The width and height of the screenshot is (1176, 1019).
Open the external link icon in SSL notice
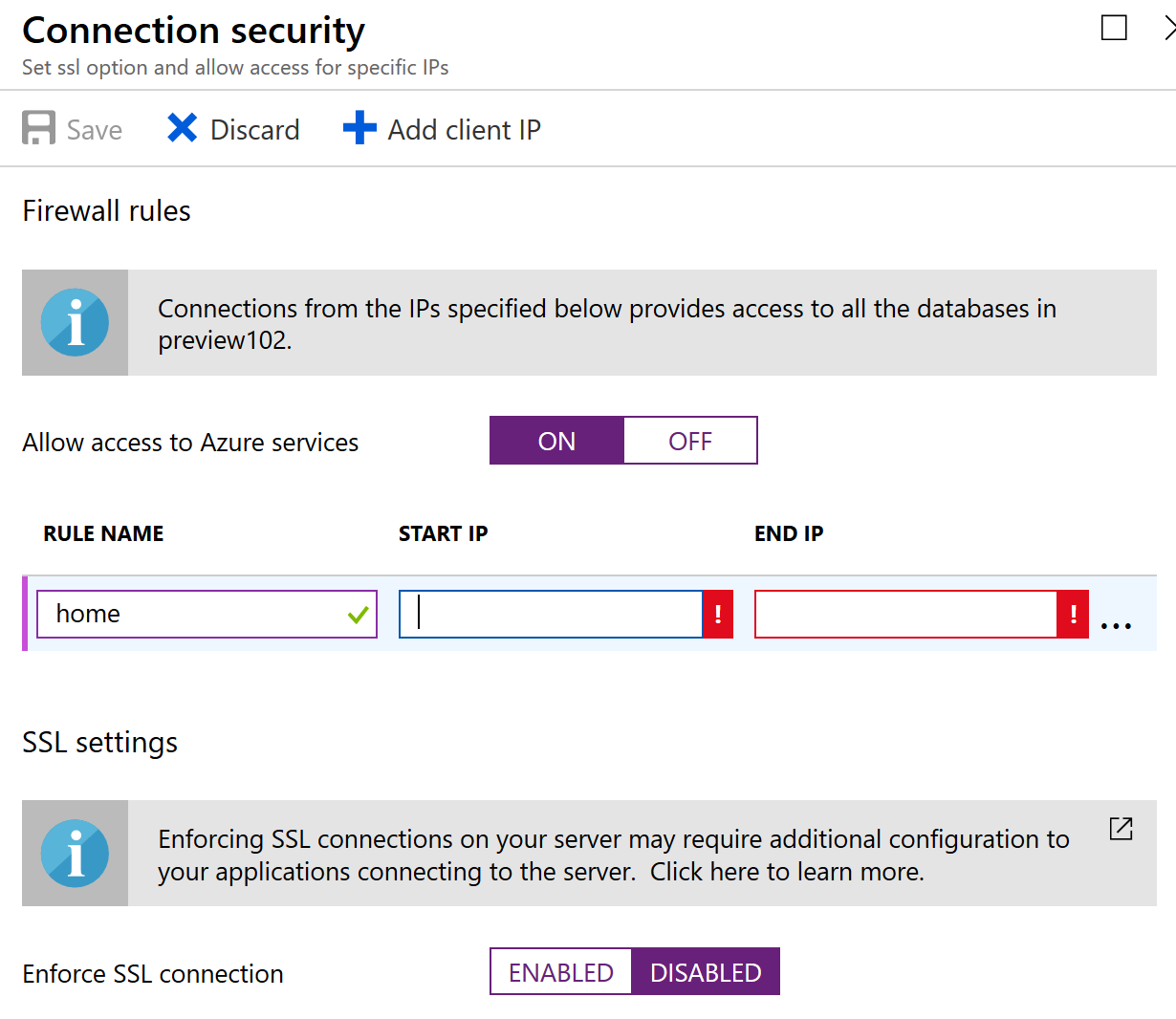(1121, 829)
